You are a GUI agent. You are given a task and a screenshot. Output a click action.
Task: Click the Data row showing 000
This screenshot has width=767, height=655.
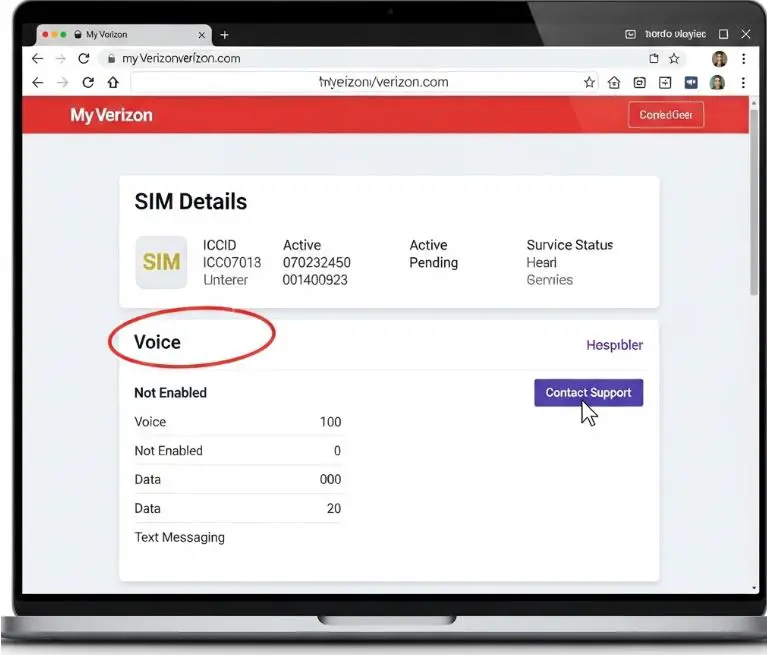[238, 479]
